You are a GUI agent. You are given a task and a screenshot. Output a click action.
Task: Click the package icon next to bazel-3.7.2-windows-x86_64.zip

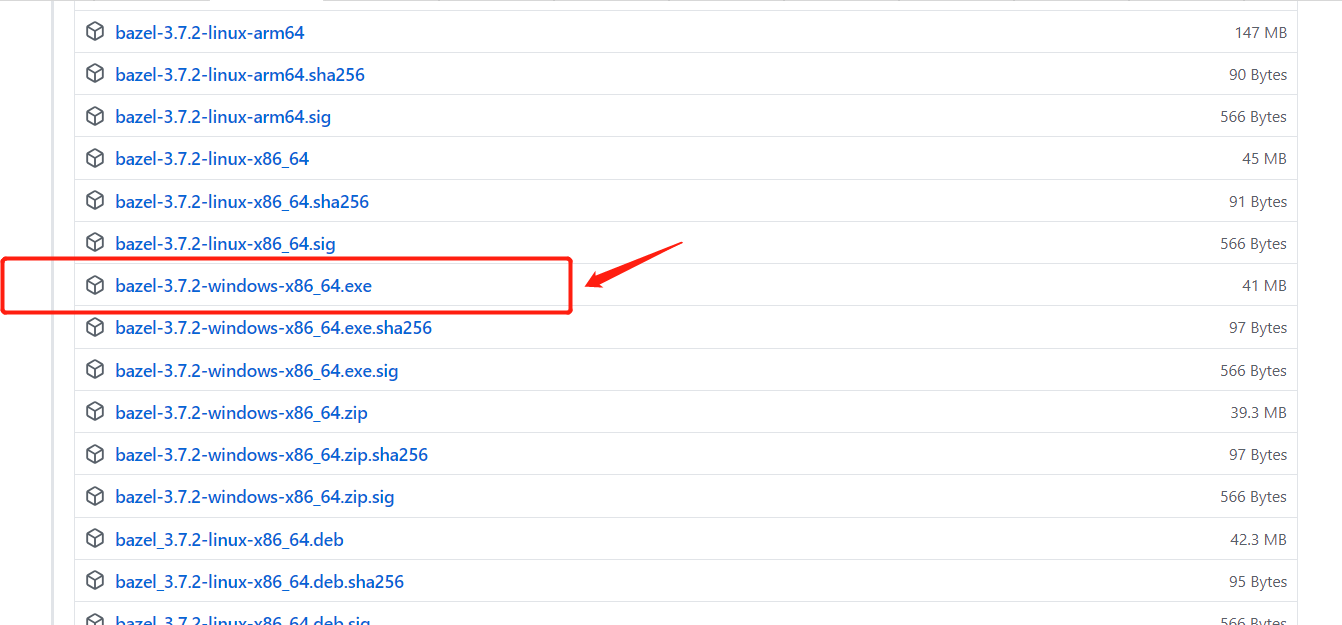94,412
